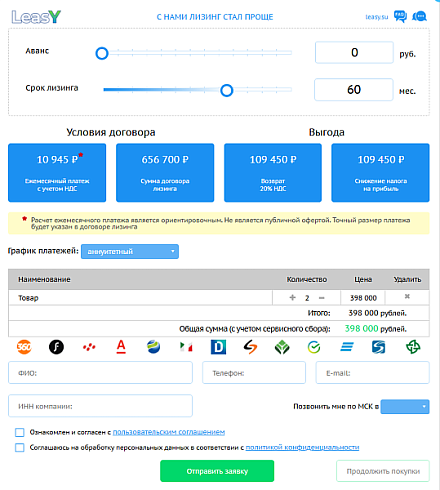Click the Отправить заявку button
Screen dimensions: 440x490
(x=217, y=471)
